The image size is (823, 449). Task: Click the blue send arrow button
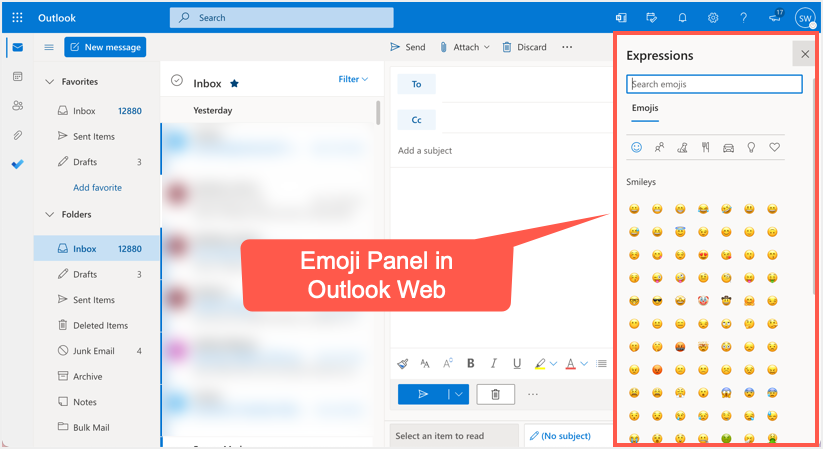pyautogui.click(x=423, y=394)
